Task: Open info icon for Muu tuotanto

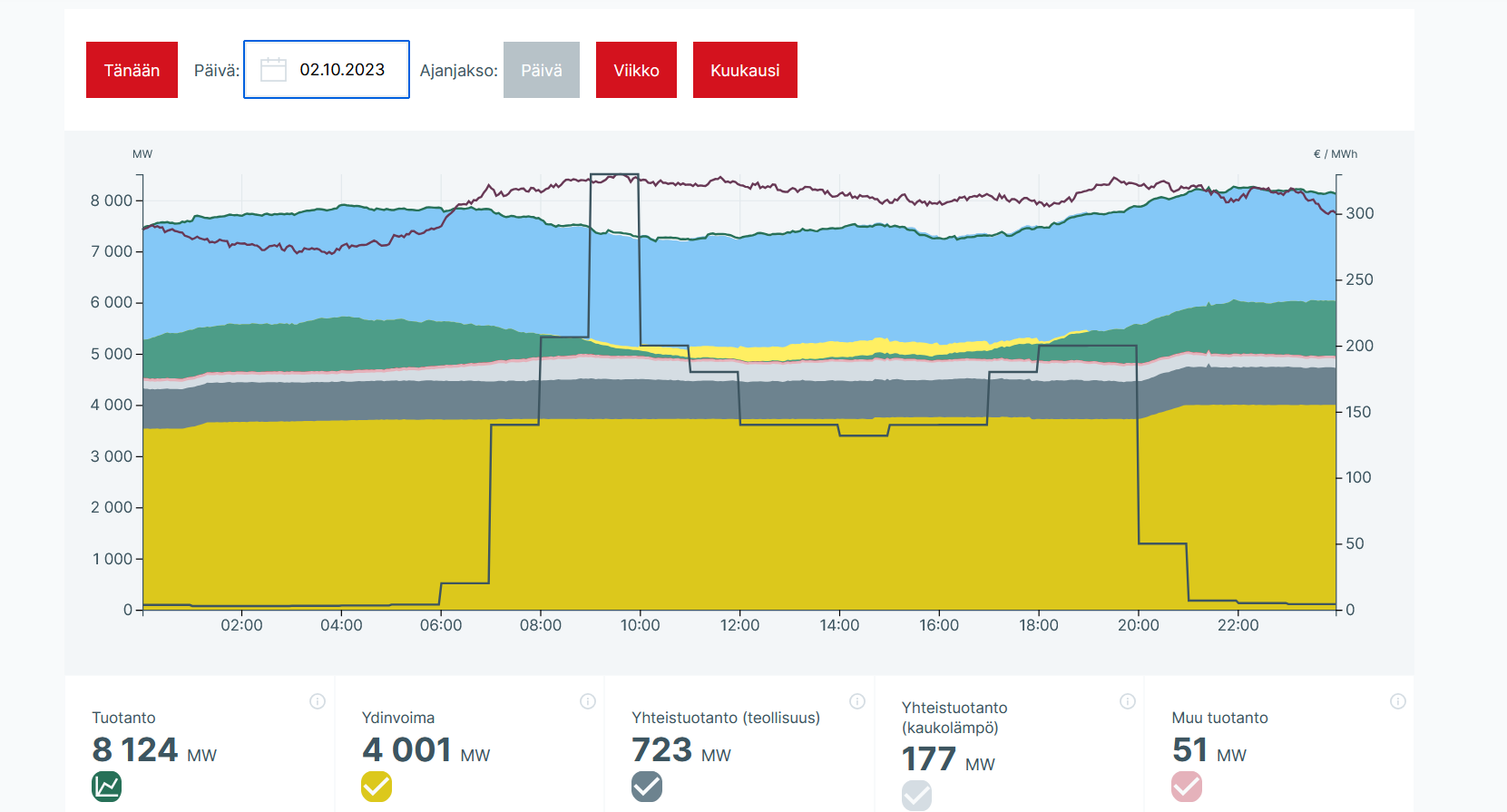Action: (1398, 701)
